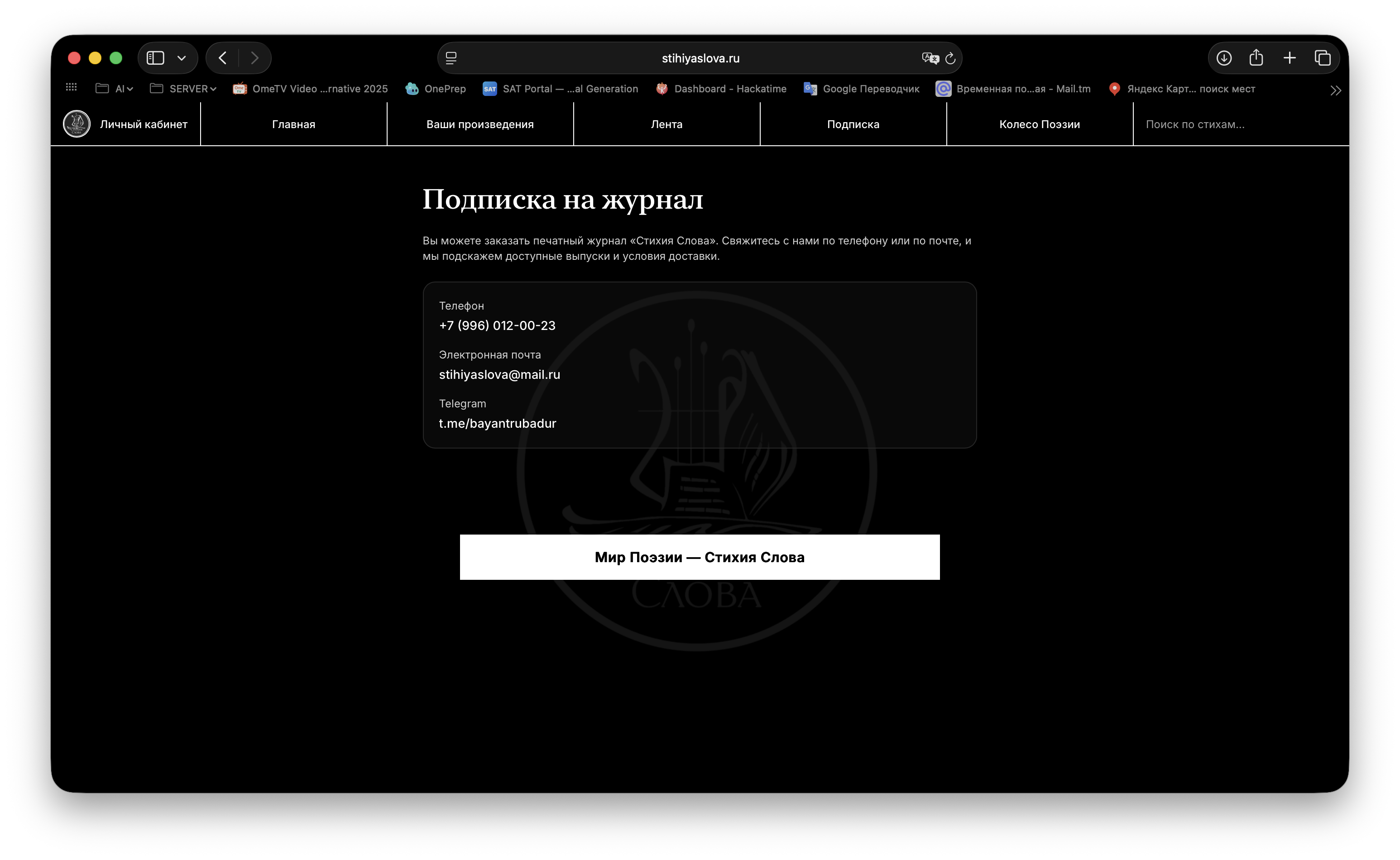Expand the AI bookmarks folder
The width and height of the screenshot is (1400, 860).
pos(115,89)
